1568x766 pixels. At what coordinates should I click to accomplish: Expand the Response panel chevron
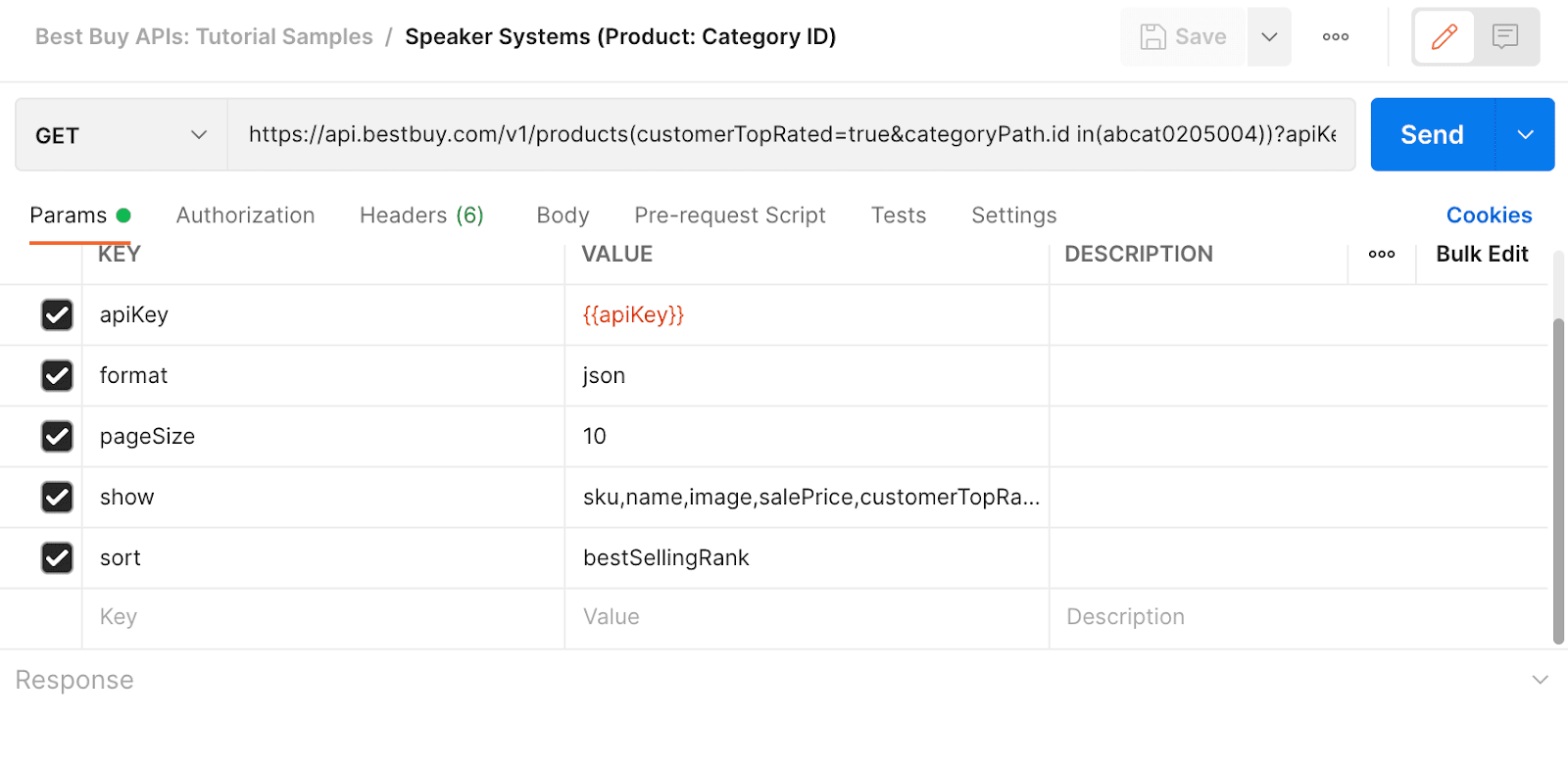coord(1541,680)
